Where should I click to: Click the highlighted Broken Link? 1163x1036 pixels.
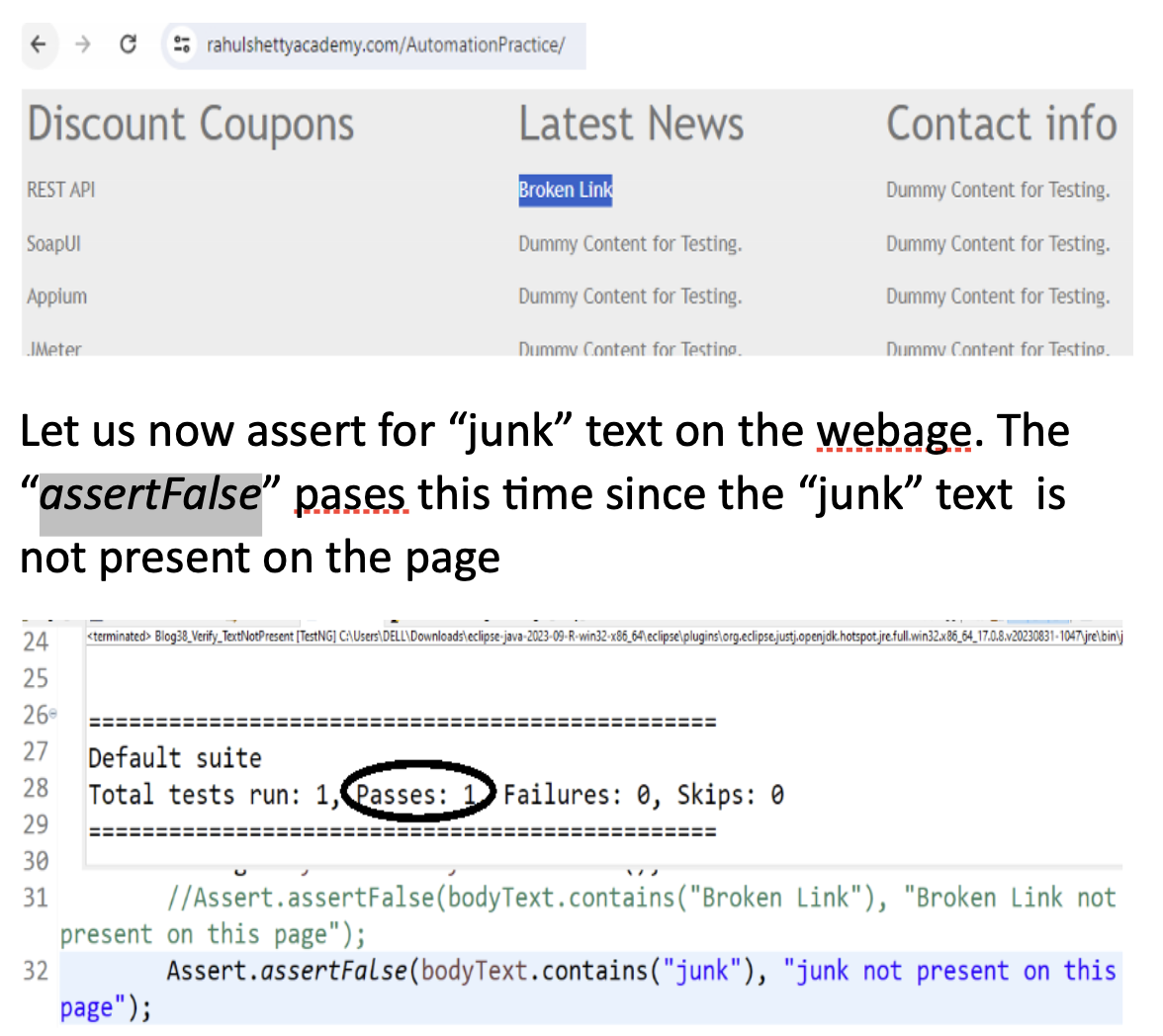tap(565, 190)
